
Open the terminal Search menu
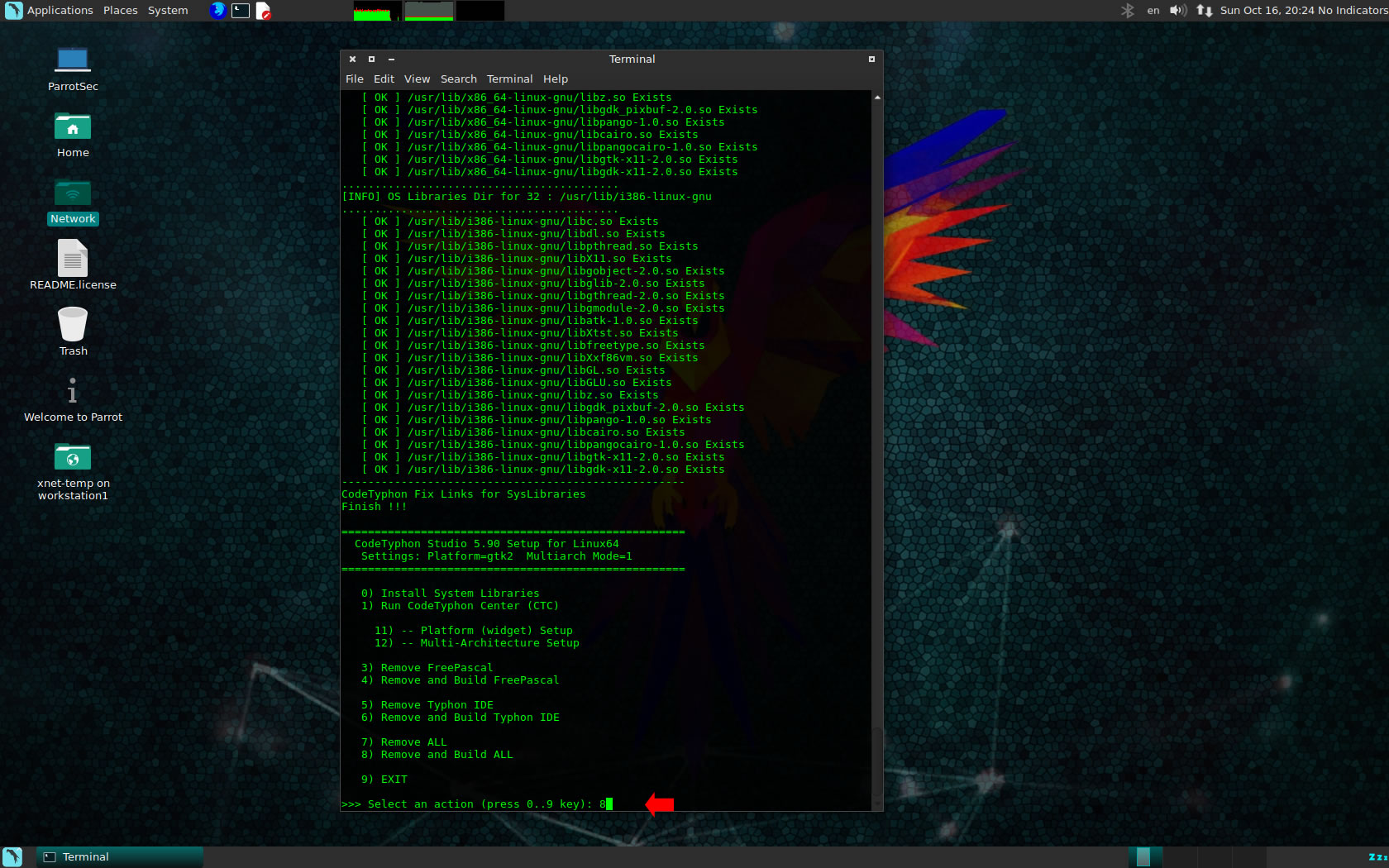[459, 79]
